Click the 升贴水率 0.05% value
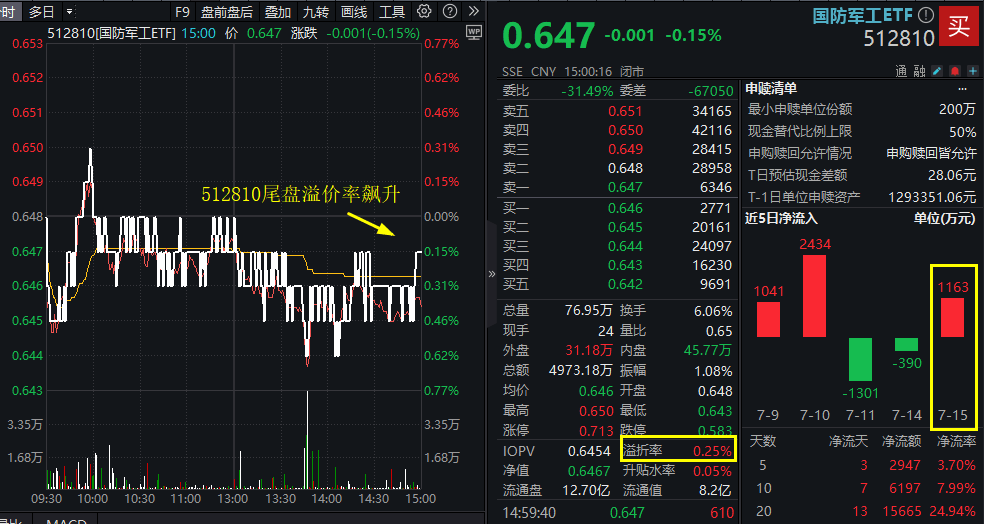This screenshot has width=984, height=524. tap(712, 471)
